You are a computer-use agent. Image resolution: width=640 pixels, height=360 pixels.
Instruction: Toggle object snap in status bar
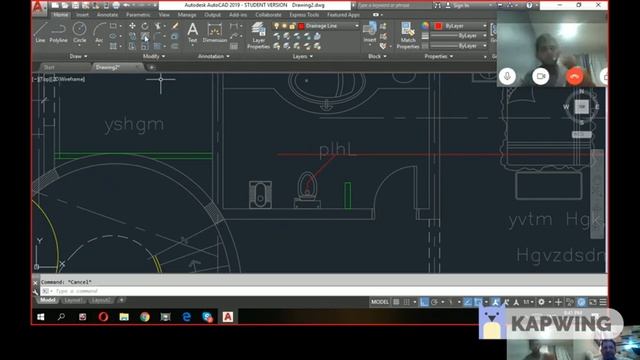click(478, 302)
